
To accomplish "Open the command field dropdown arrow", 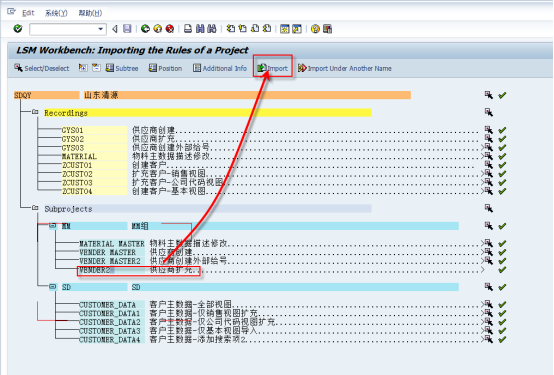I will pos(101,29).
